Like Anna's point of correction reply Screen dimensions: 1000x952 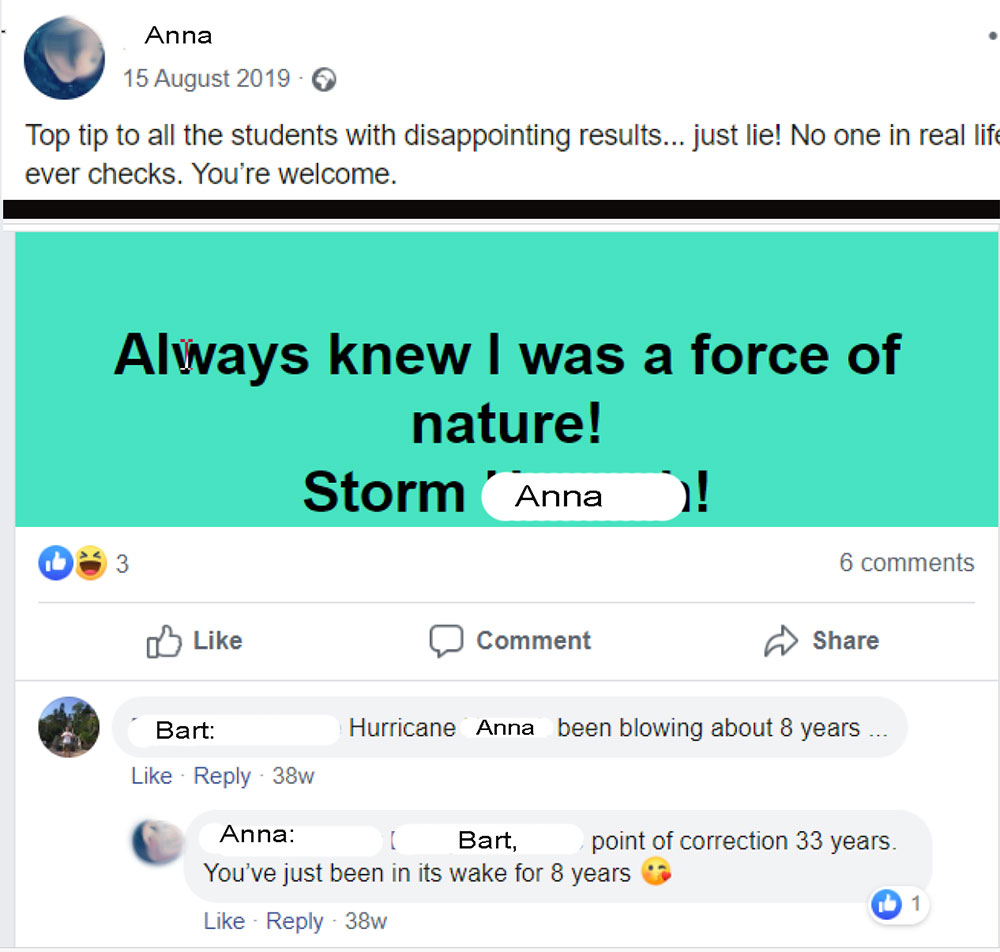(x=224, y=921)
